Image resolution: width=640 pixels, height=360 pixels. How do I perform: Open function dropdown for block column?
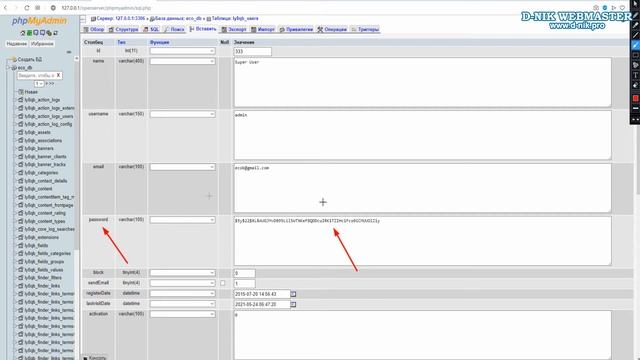182,273
